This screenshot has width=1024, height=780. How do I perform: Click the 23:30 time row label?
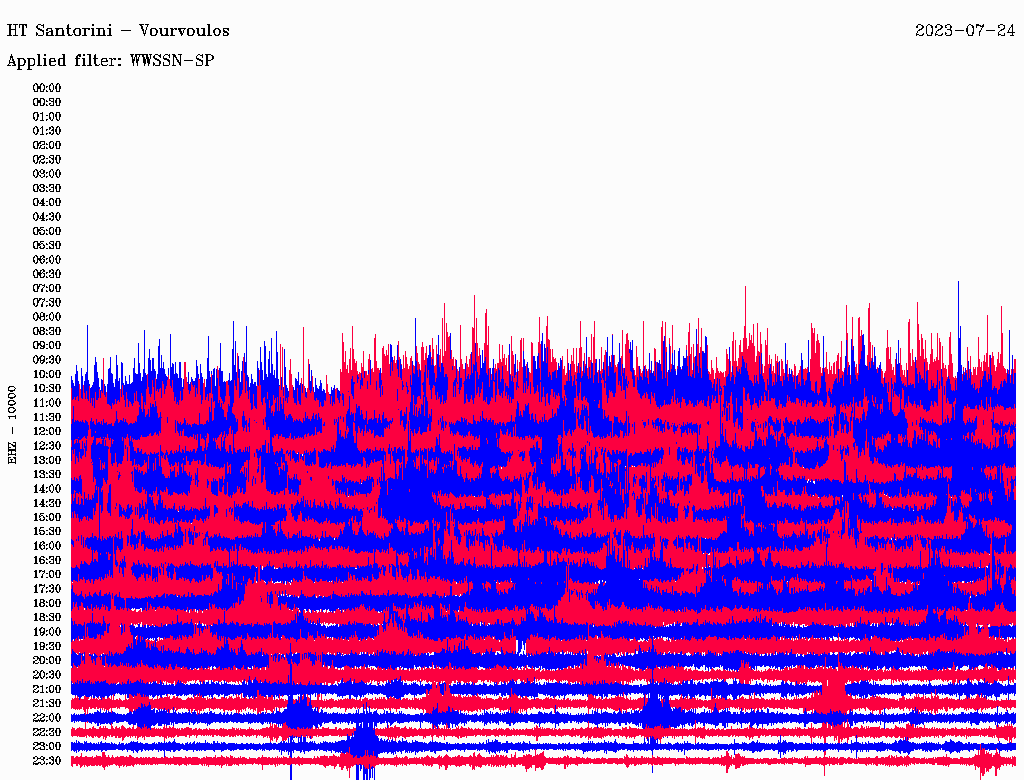(x=47, y=761)
